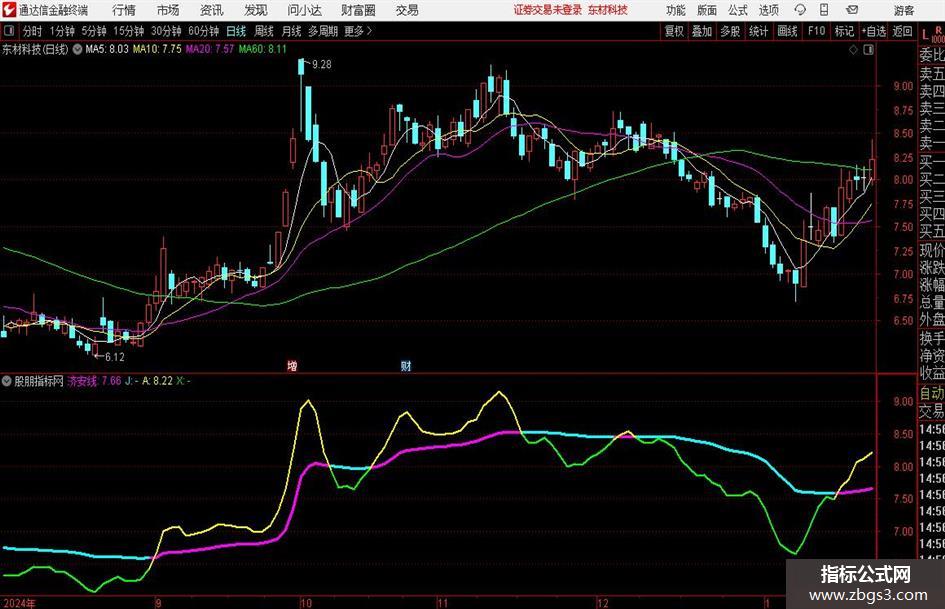Click the 画线 draw line button
Screen dimensions: 945x609
click(787, 31)
